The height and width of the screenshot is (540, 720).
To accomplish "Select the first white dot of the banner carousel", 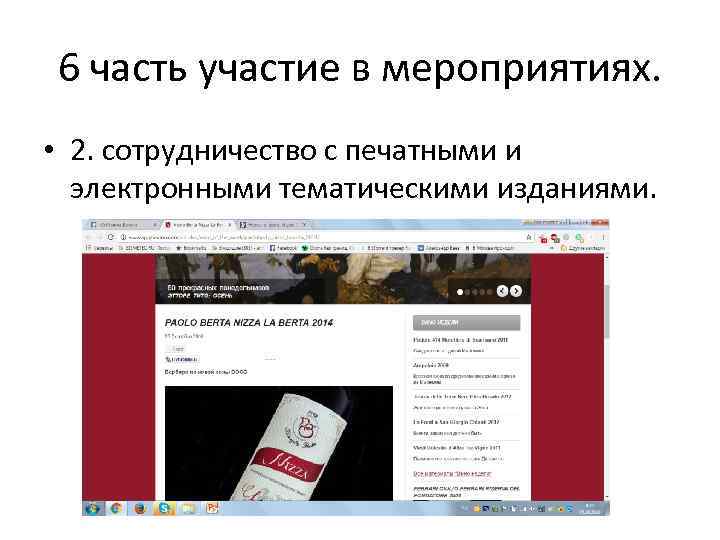I will coord(460,292).
